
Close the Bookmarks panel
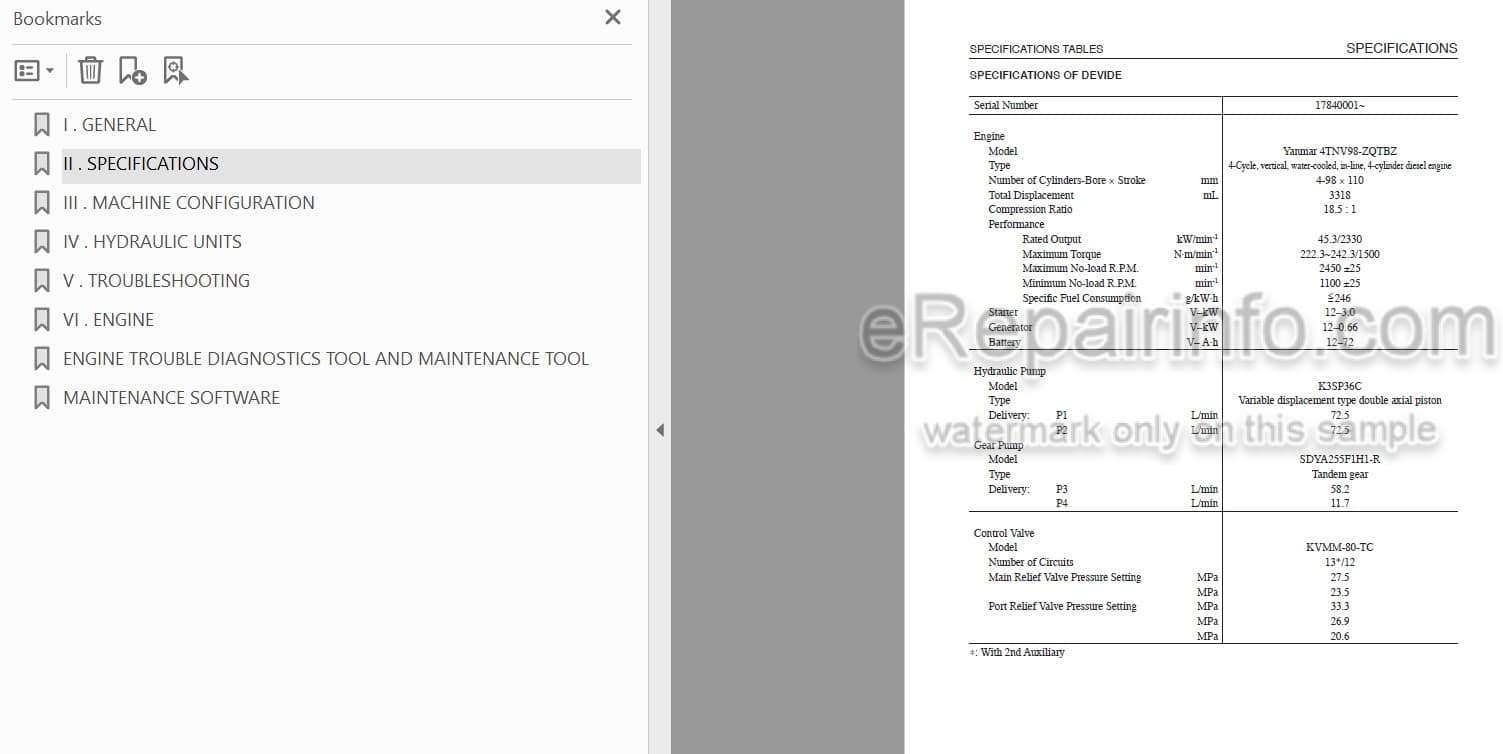(x=613, y=17)
